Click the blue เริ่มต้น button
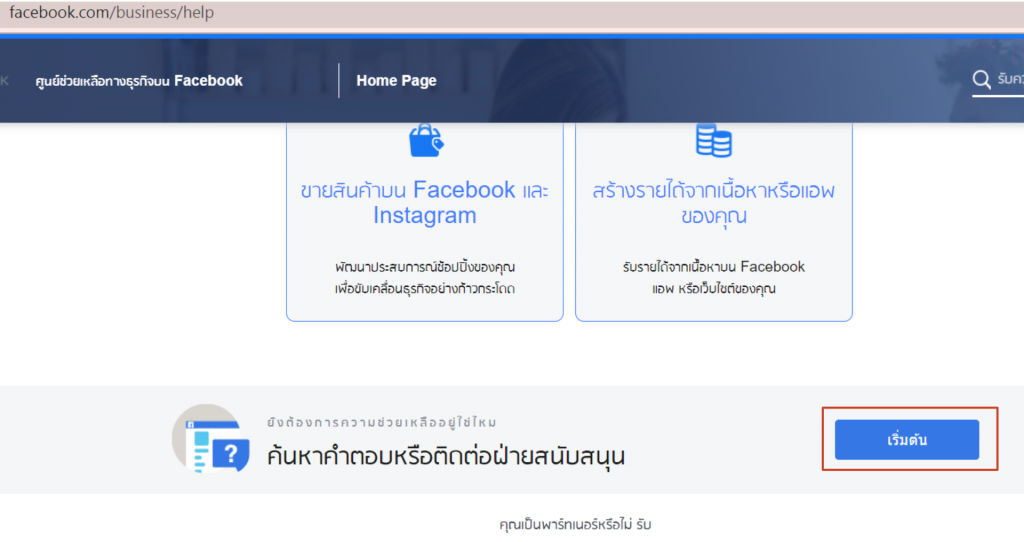The height and width of the screenshot is (542, 1024). (x=906, y=439)
